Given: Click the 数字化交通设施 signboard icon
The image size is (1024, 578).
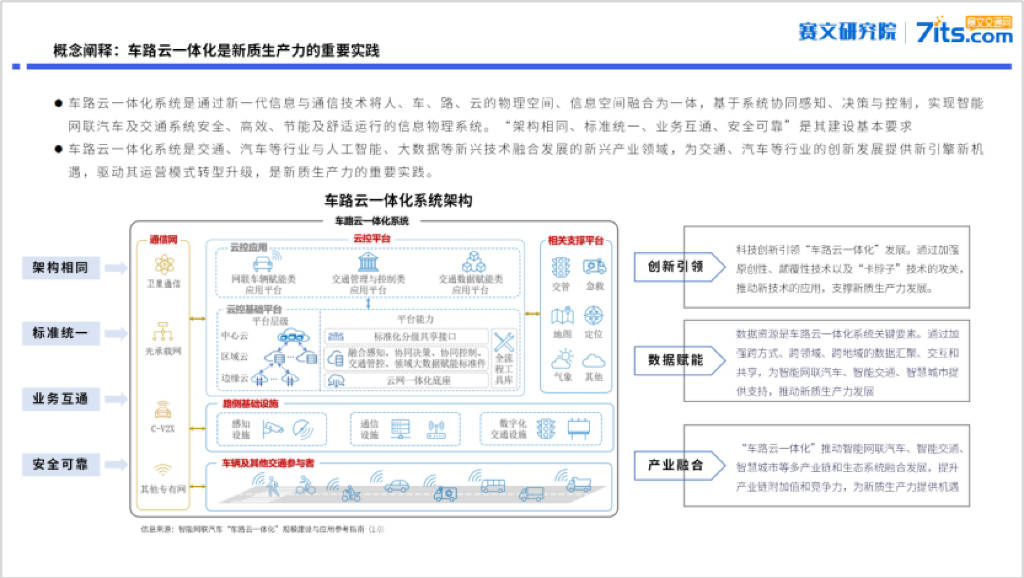Looking at the screenshot, I should 579,429.
